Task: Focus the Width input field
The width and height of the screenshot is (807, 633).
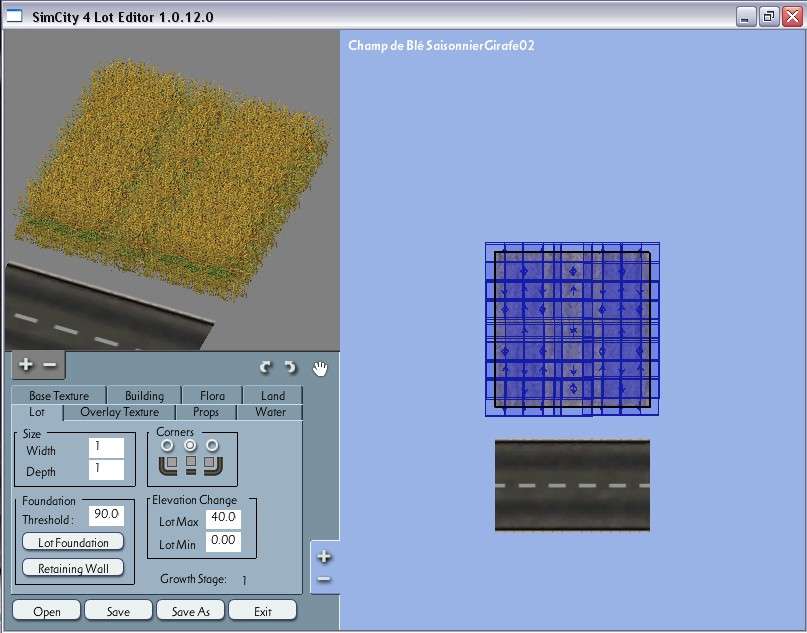Action: 107,448
